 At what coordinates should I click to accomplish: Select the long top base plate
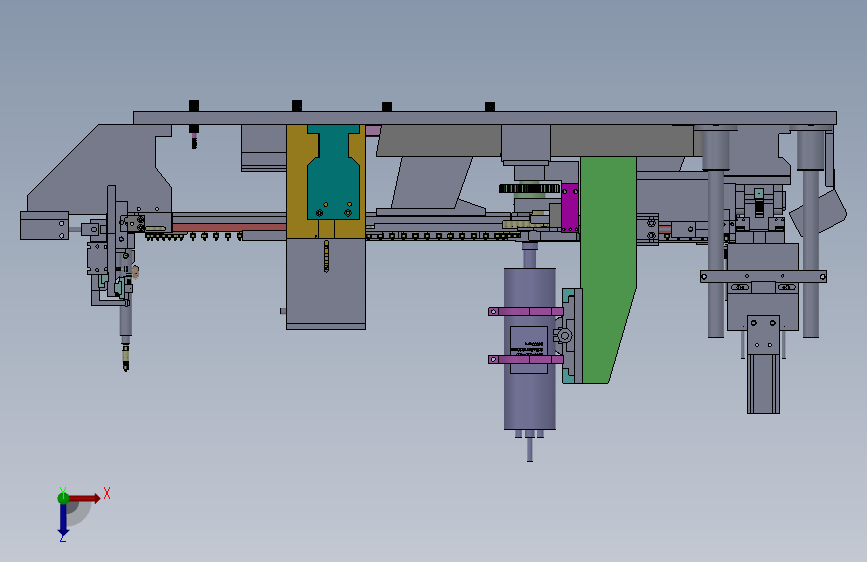click(x=485, y=118)
